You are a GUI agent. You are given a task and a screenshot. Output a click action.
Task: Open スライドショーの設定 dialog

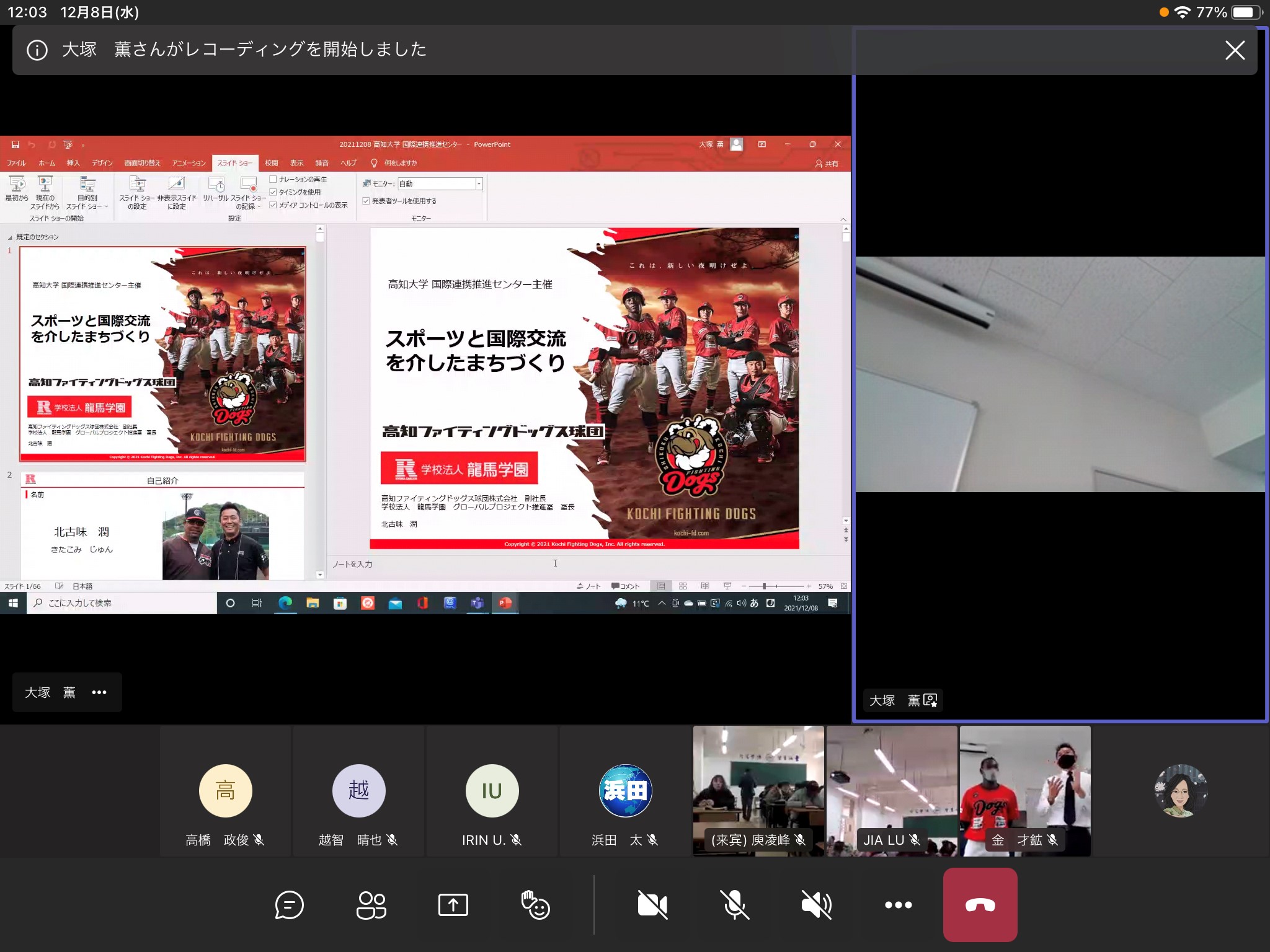pyautogui.click(x=137, y=193)
